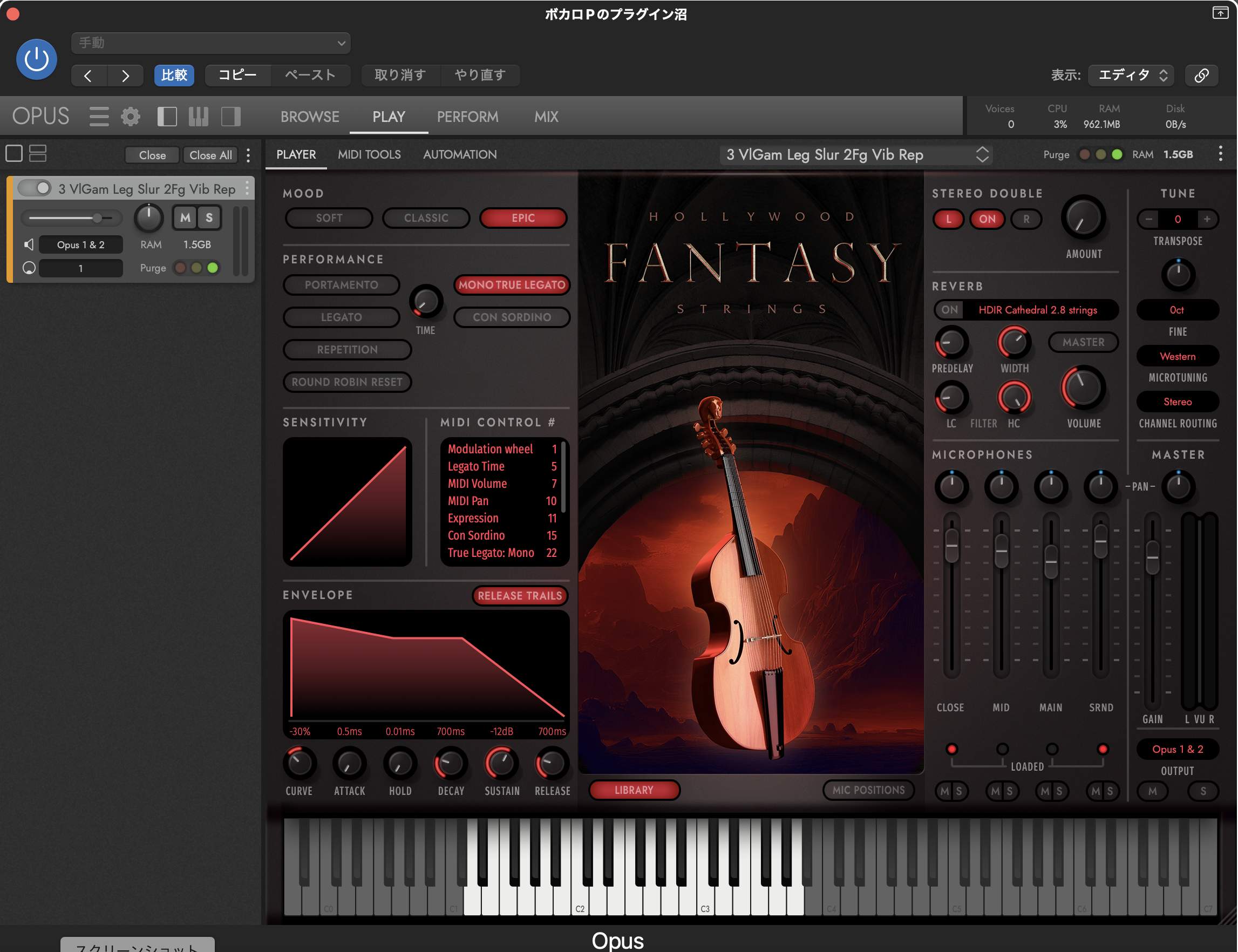This screenshot has height=952, width=1238.
Task: Open Western microtuning dropdown
Action: tap(1177, 356)
